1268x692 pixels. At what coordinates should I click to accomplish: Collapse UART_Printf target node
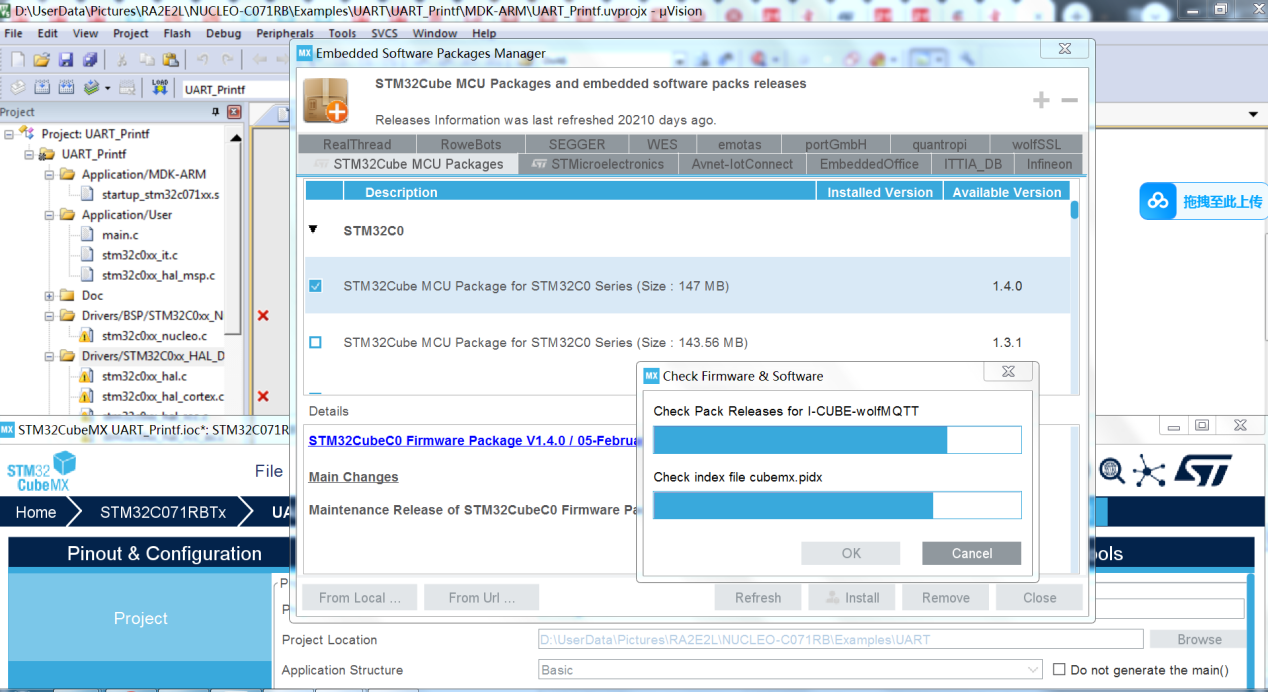(29, 154)
